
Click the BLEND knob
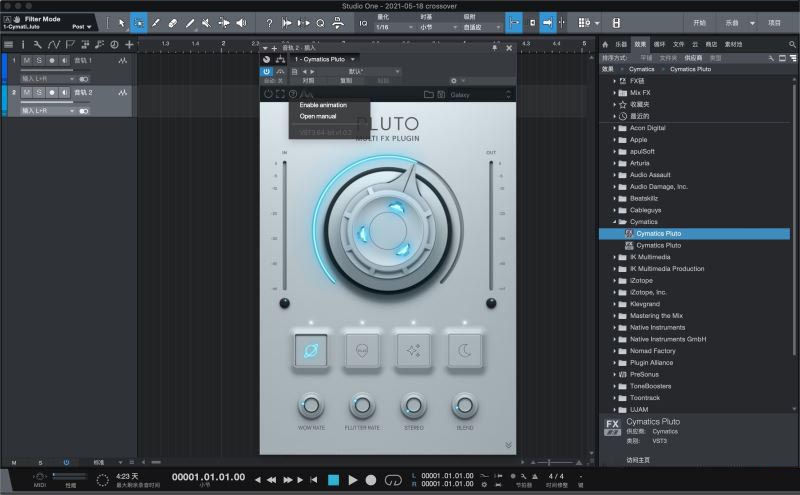464,406
